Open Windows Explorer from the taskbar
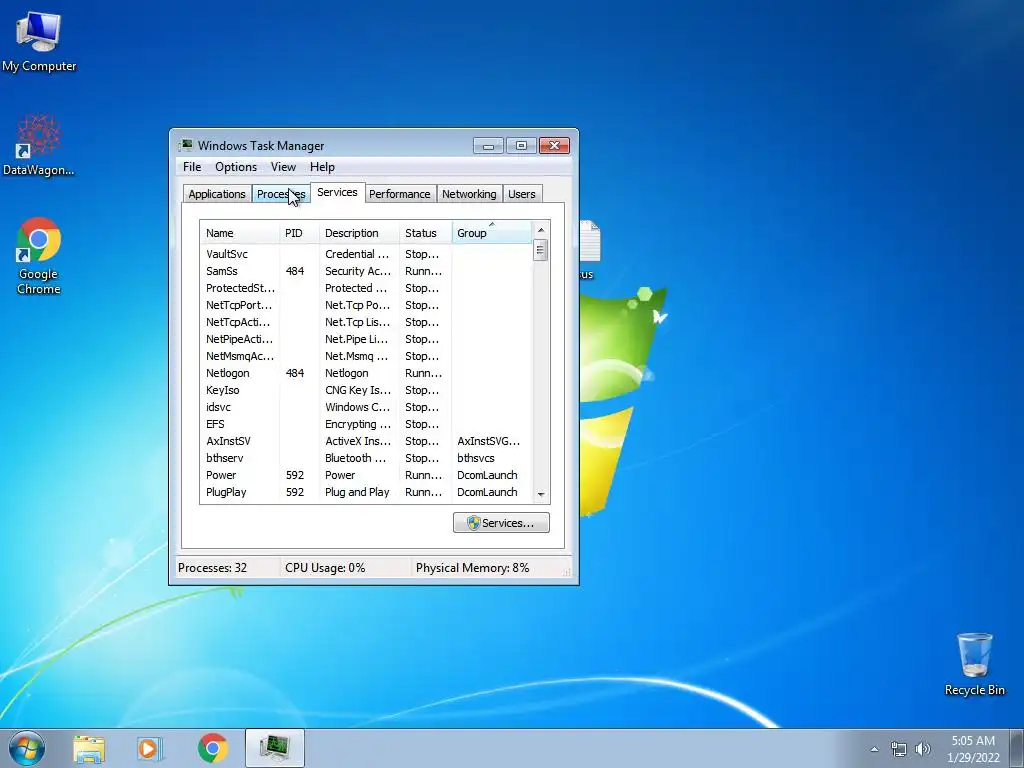This screenshot has height=768, width=1024. point(89,748)
